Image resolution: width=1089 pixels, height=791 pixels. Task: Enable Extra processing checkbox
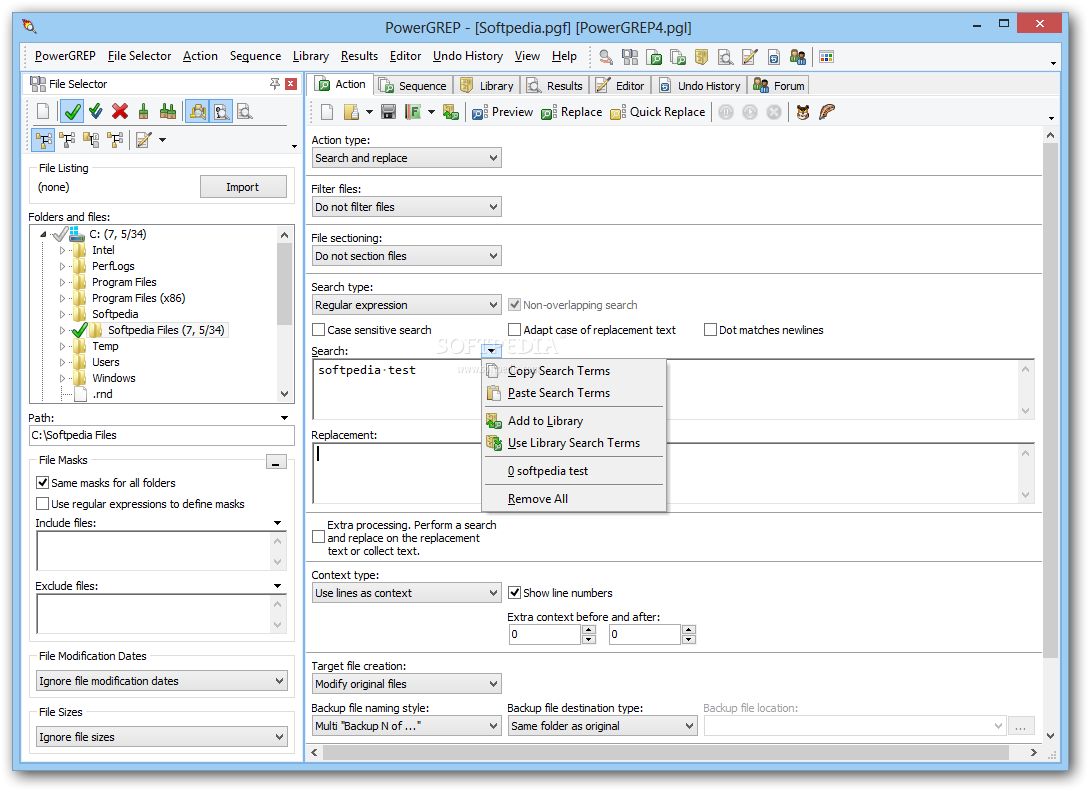click(x=319, y=538)
